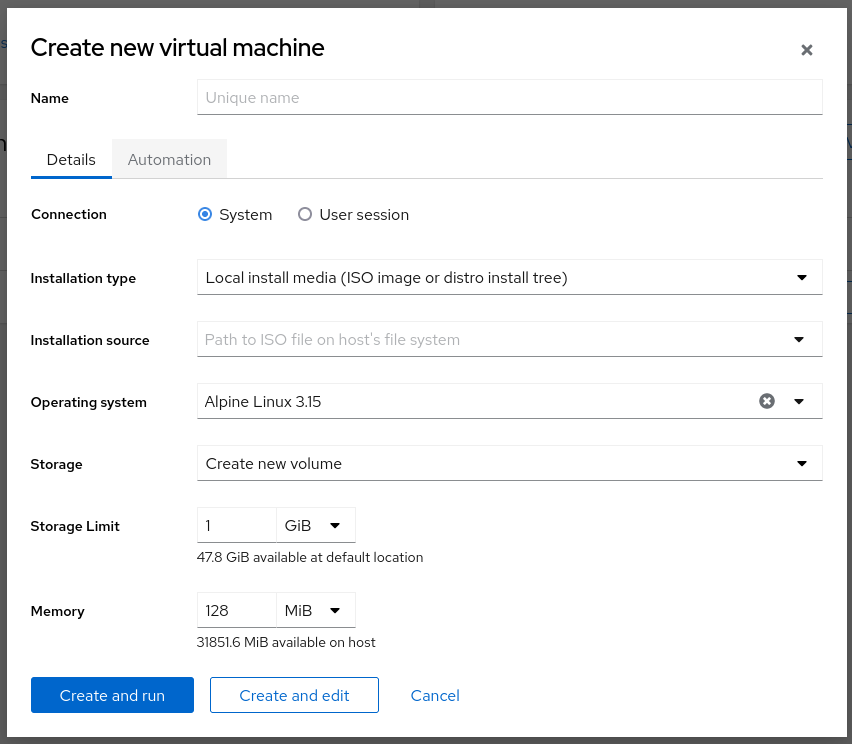Open the Installation type dropdown
852x744 pixels.
pyautogui.click(x=510, y=277)
